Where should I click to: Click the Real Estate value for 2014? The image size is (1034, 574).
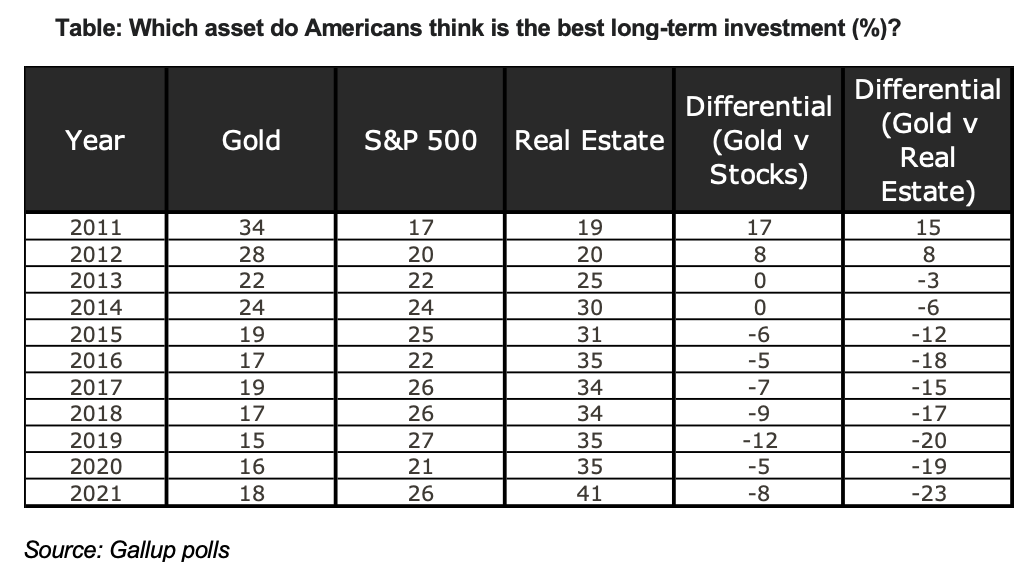pos(590,307)
